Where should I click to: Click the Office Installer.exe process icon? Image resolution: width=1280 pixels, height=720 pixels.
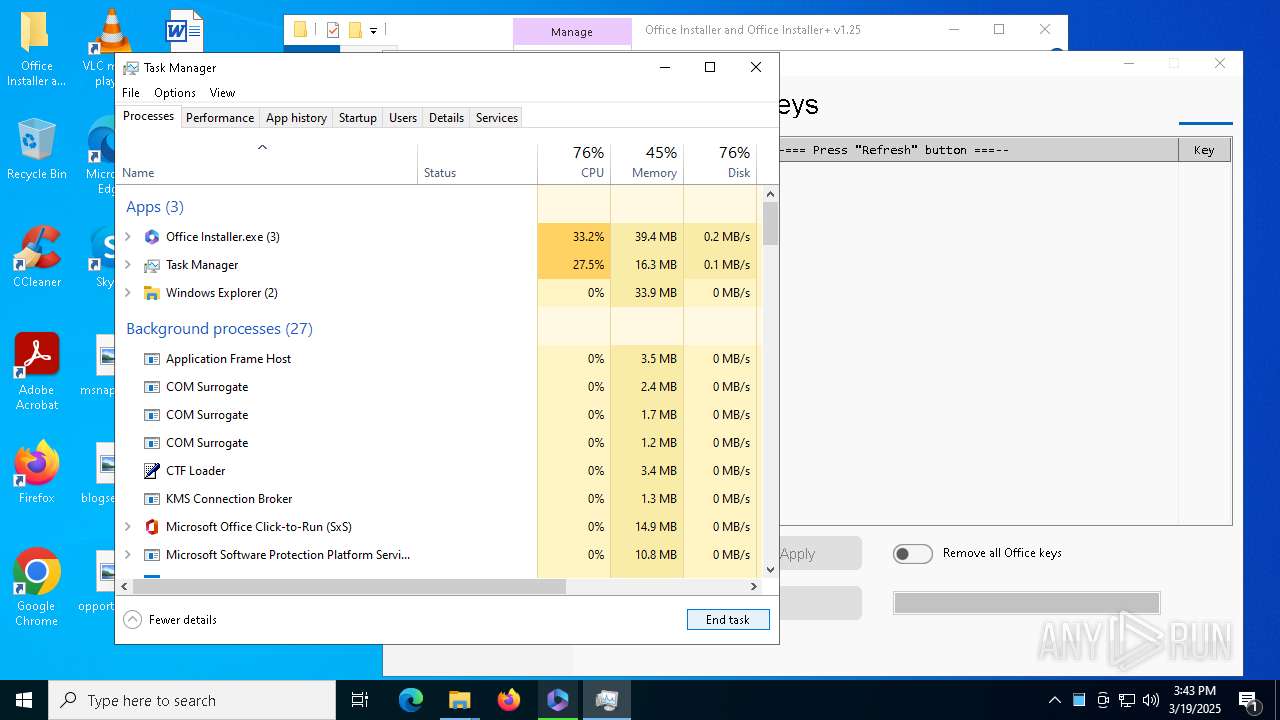click(x=152, y=237)
